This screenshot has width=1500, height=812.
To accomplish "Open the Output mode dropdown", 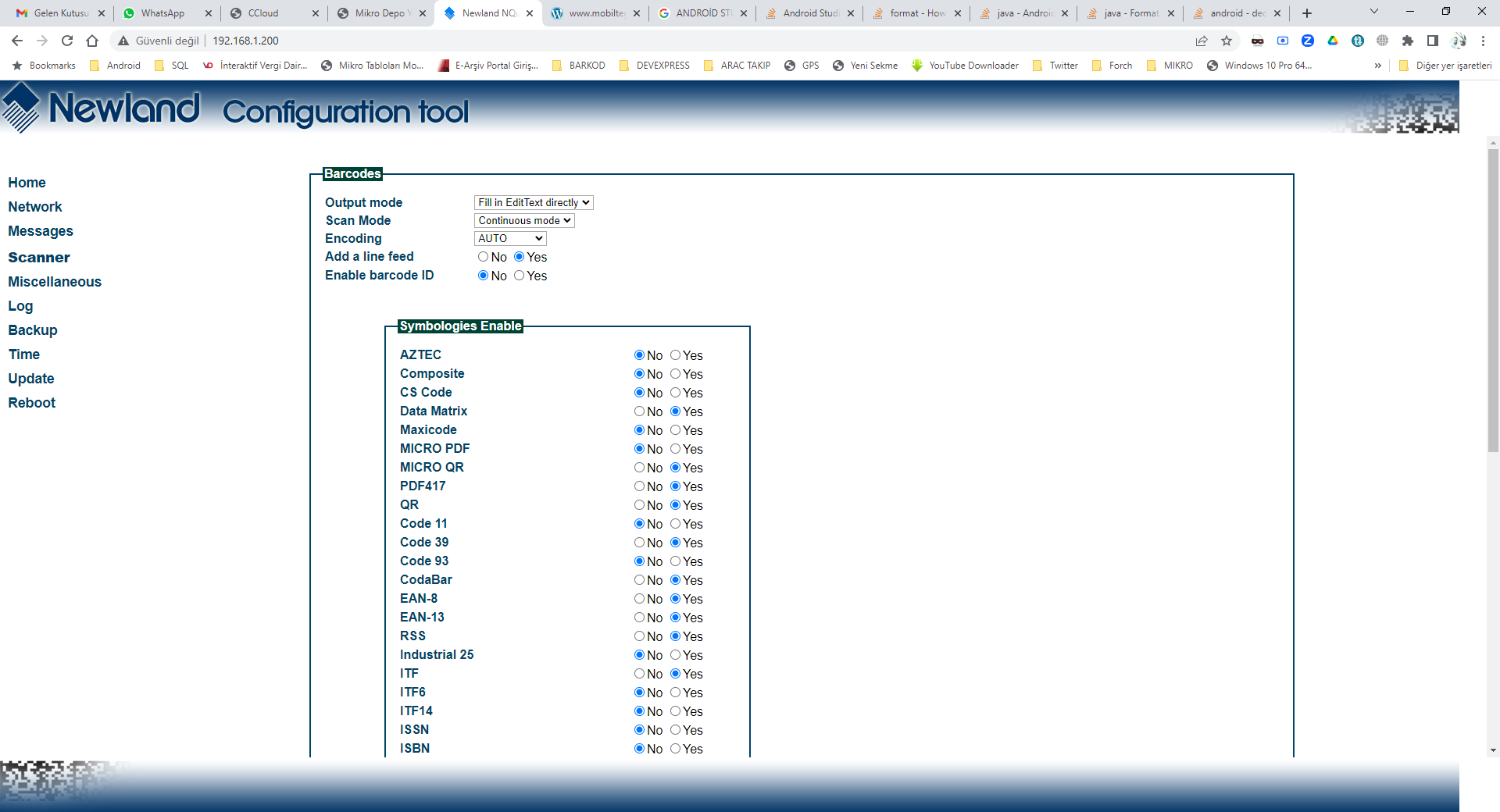I will (x=534, y=202).
